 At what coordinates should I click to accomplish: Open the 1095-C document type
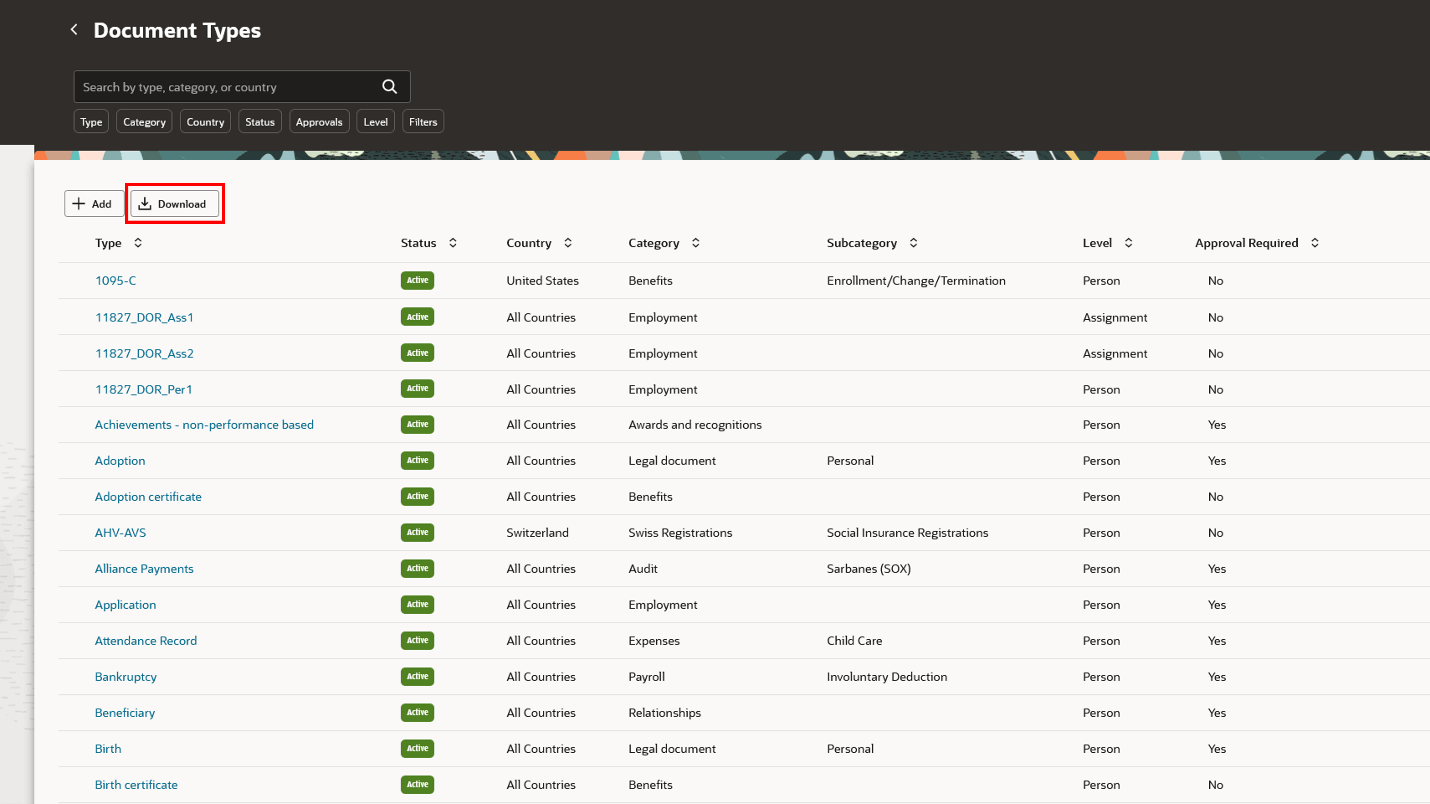(115, 281)
